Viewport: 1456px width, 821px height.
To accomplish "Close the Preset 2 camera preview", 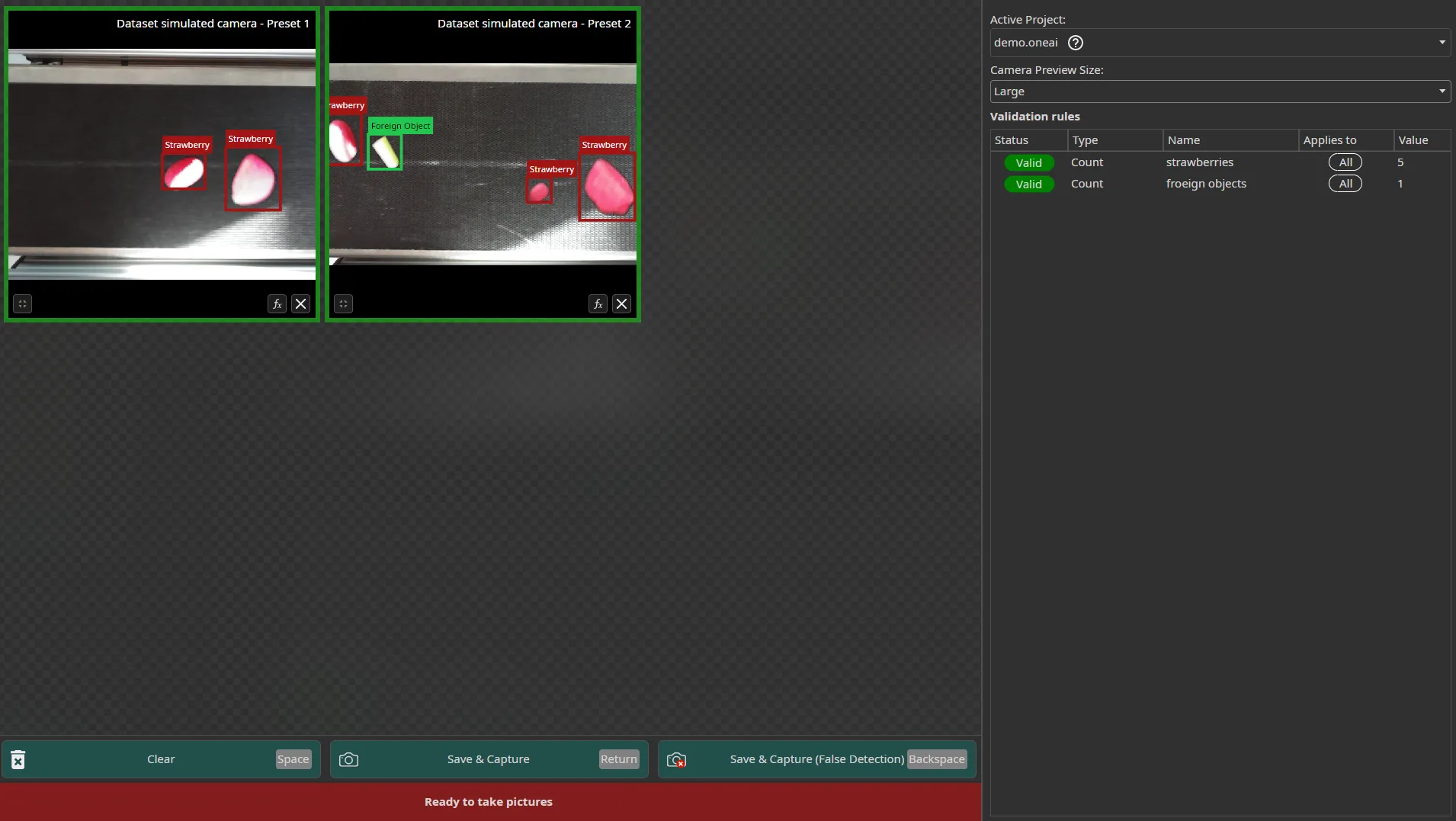I will (x=623, y=303).
